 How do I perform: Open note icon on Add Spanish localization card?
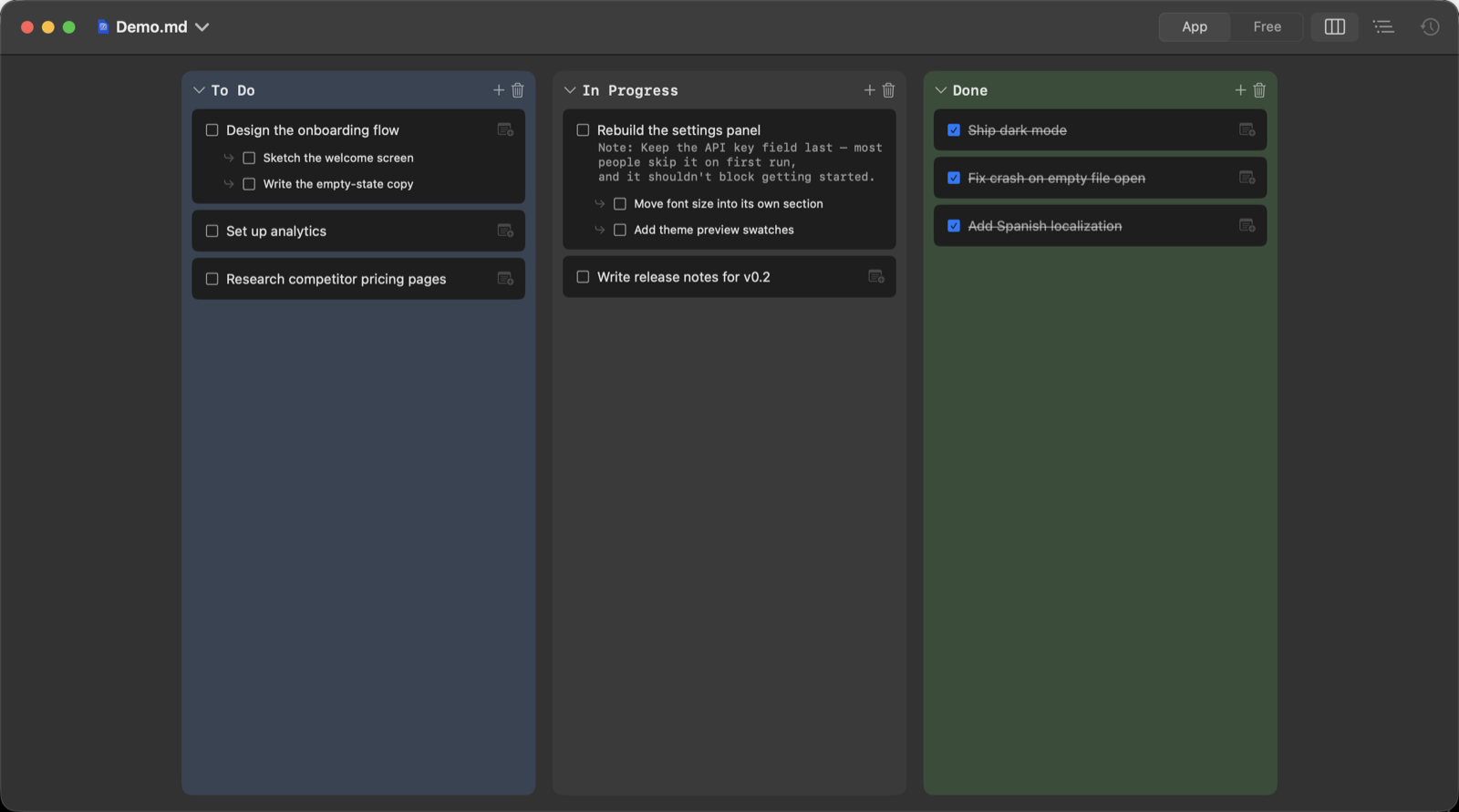click(x=1247, y=226)
